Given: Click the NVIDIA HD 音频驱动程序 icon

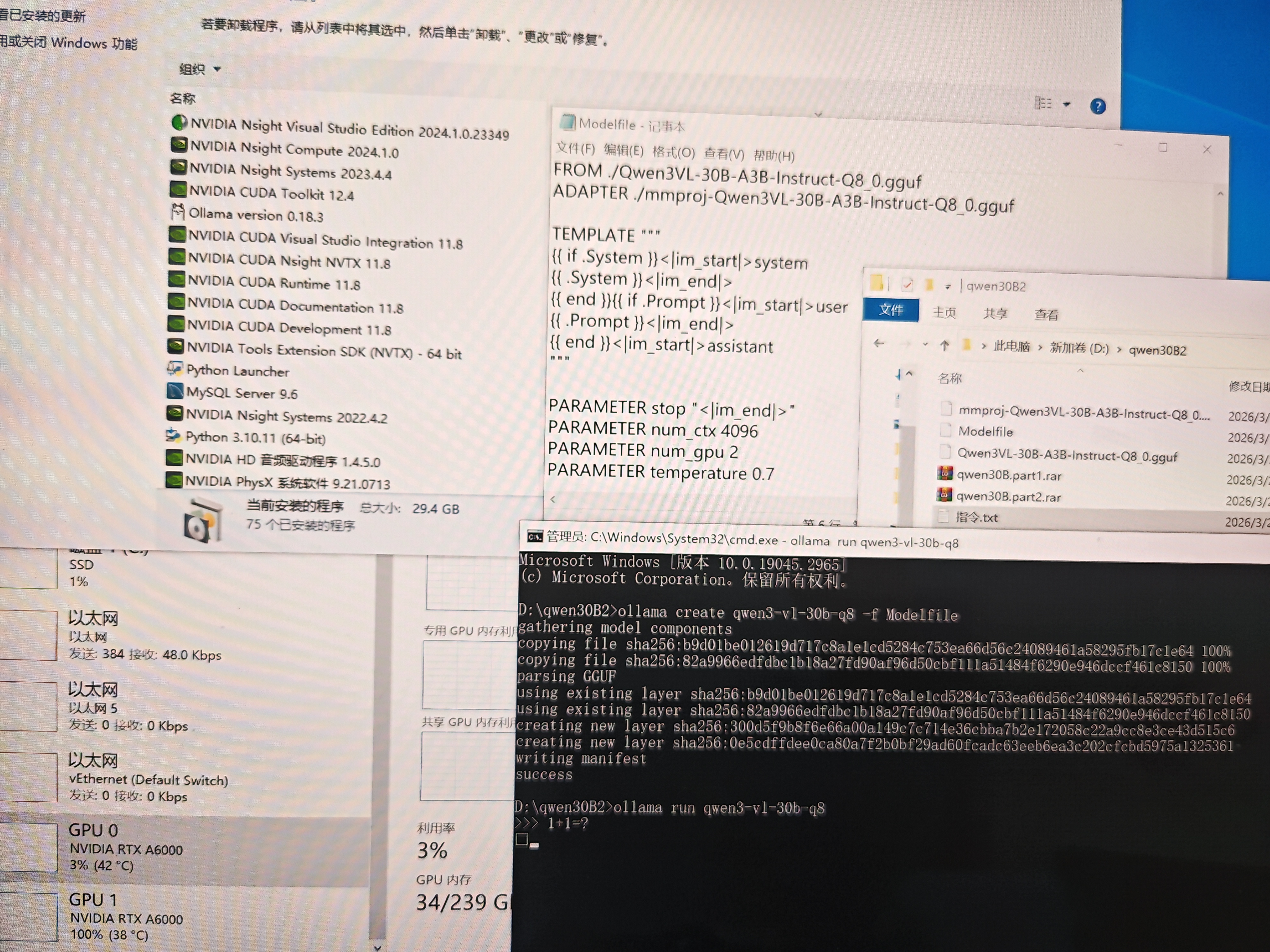Looking at the screenshot, I should pyautogui.click(x=173, y=458).
